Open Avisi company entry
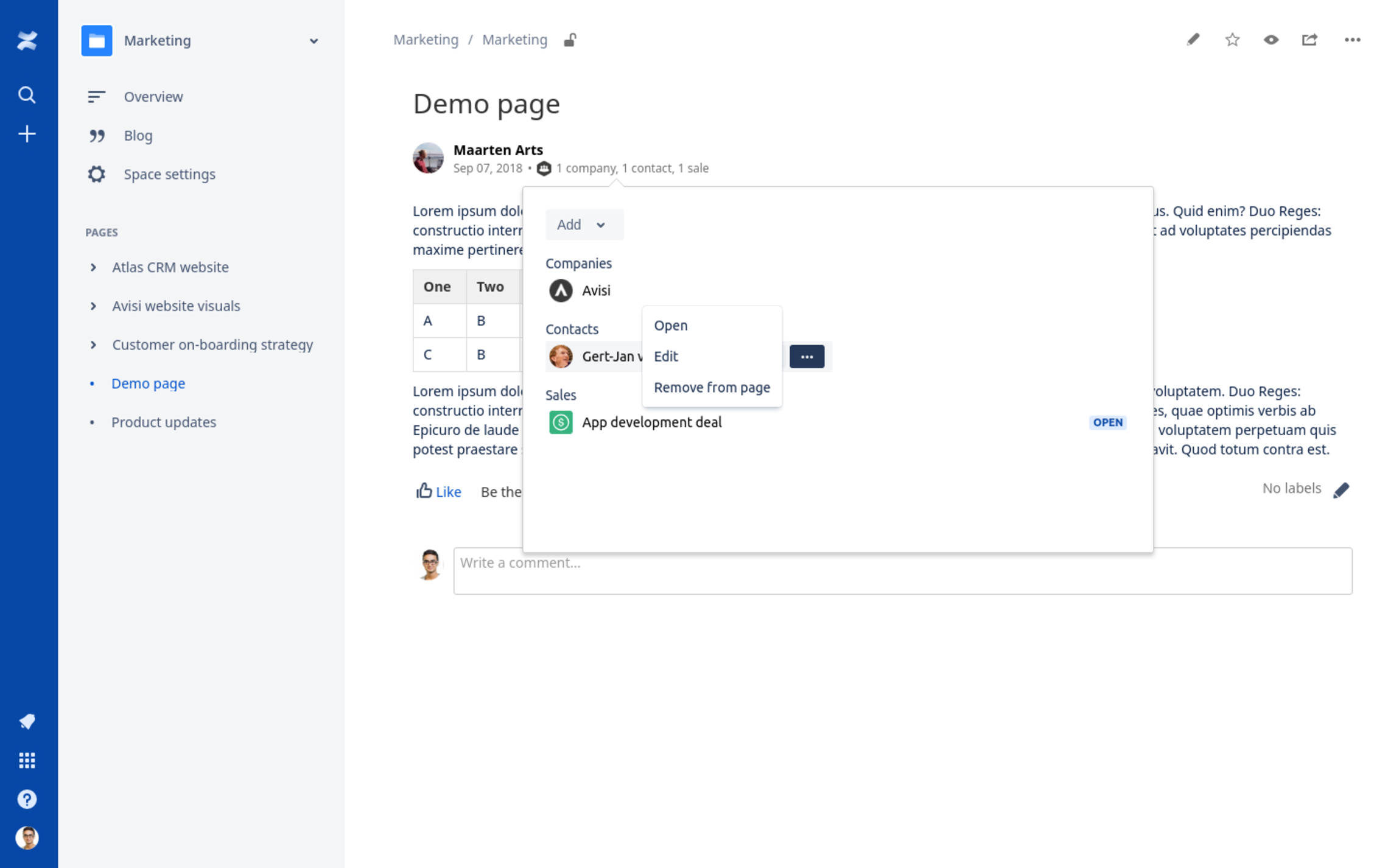The height and width of the screenshot is (868, 1388). coord(596,290)
